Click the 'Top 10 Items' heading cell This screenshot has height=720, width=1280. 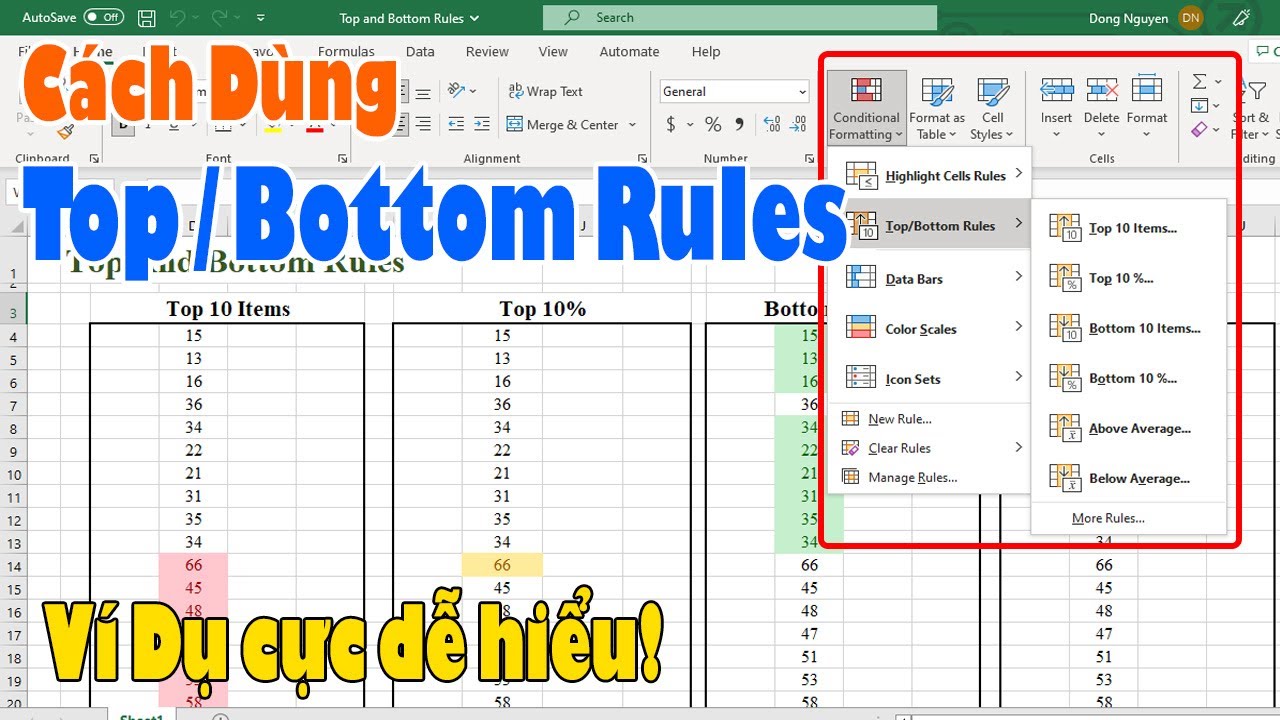click(228, 309)
